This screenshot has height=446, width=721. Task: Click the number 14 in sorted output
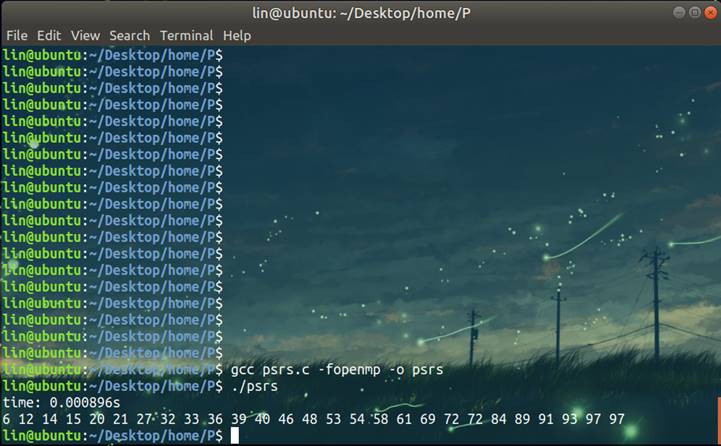(x=50, y=419)
